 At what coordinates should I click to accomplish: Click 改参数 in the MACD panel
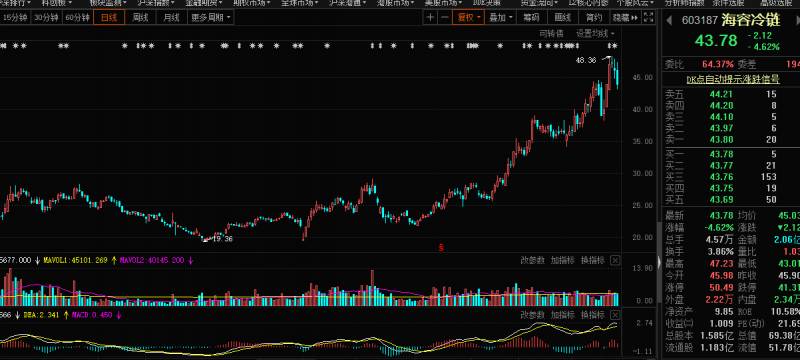point(532,315)
